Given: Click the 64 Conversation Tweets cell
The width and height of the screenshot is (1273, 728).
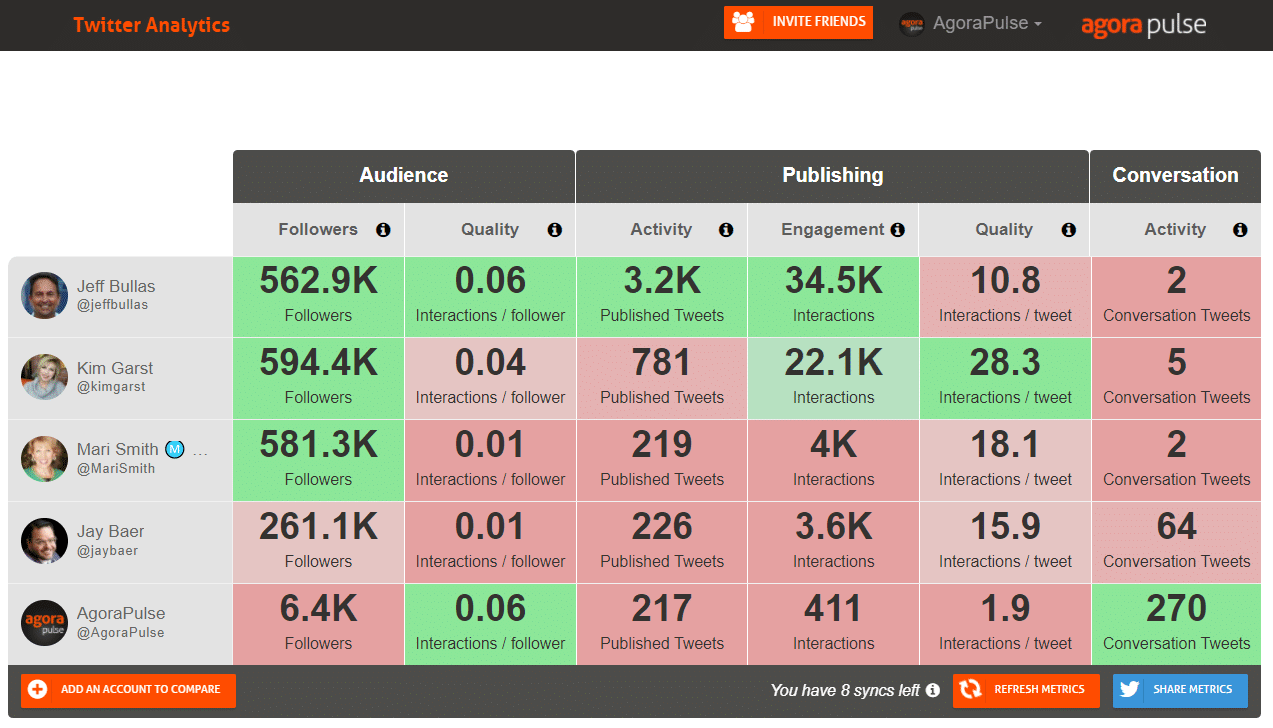Looking at the screenshot, I should point(1176,543).
